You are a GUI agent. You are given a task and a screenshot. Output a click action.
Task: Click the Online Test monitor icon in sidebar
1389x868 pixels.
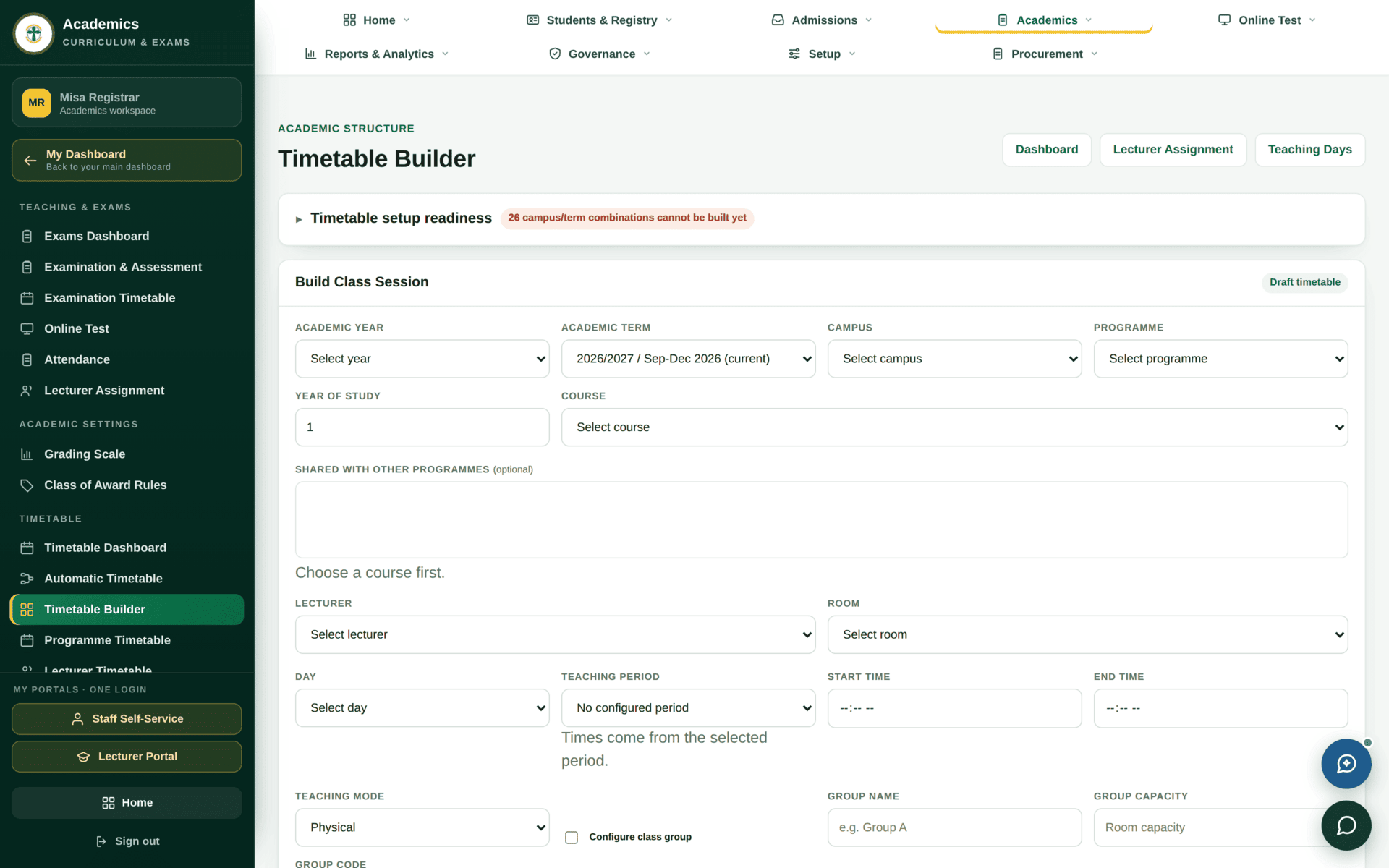pos(27,329)
